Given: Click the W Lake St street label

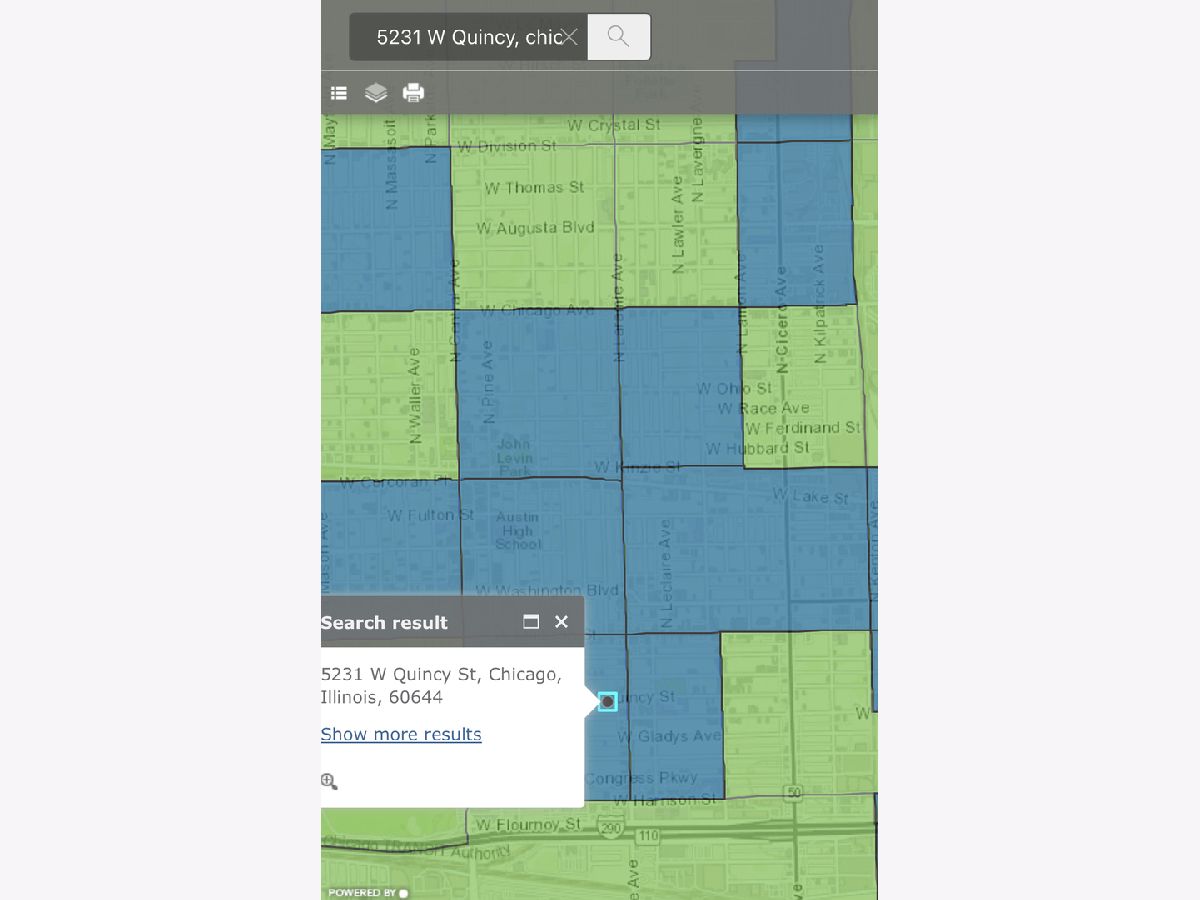Looking at the screenshot, I should click(x=810, y=497).
